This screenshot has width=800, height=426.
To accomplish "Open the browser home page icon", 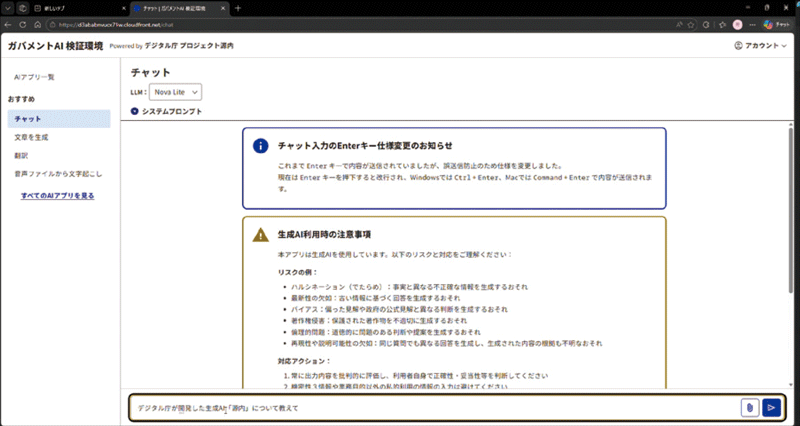I will point(37,24).
